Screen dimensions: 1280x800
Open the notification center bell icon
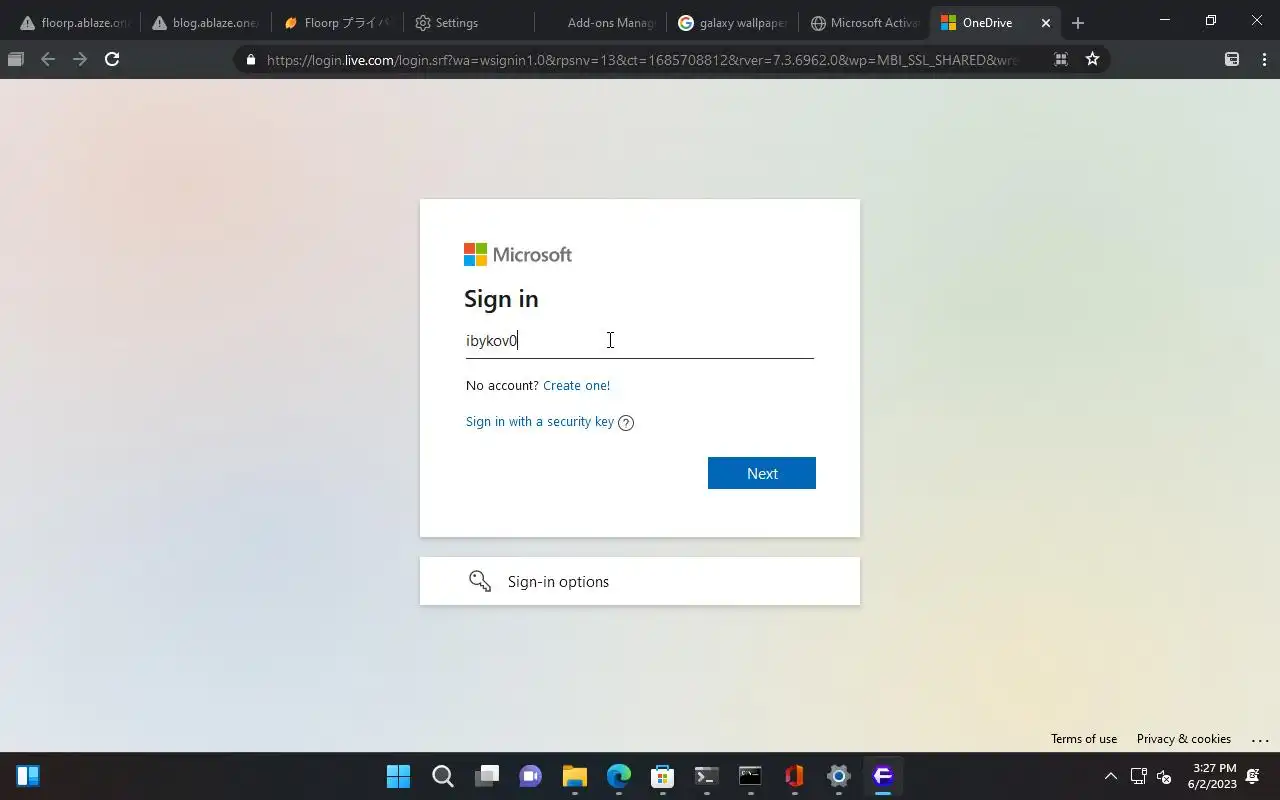(1253, 776)
